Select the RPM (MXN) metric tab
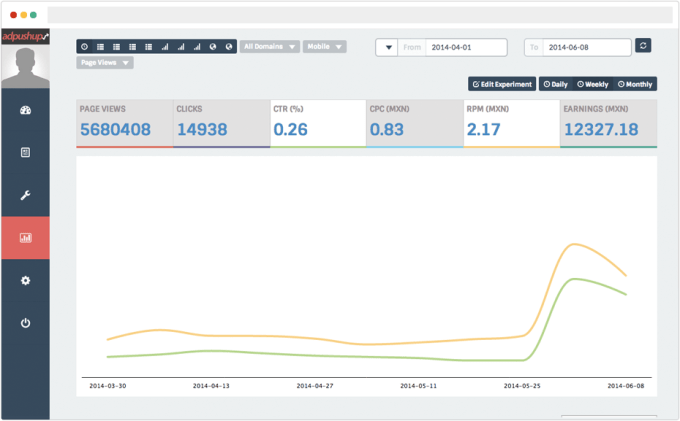 [x=511, y=123]
